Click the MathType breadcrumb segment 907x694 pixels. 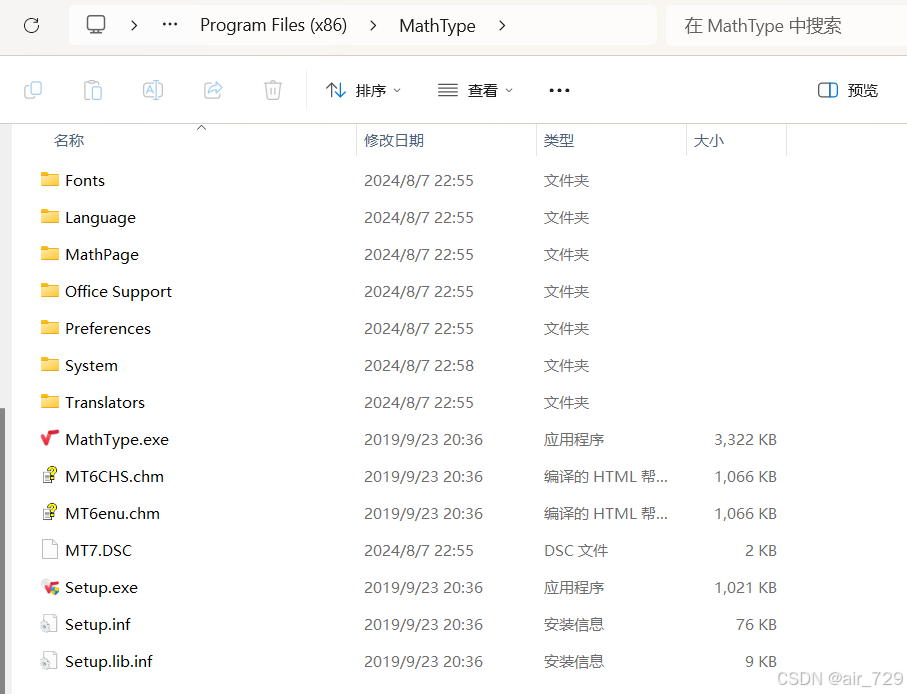pos(437,25)
